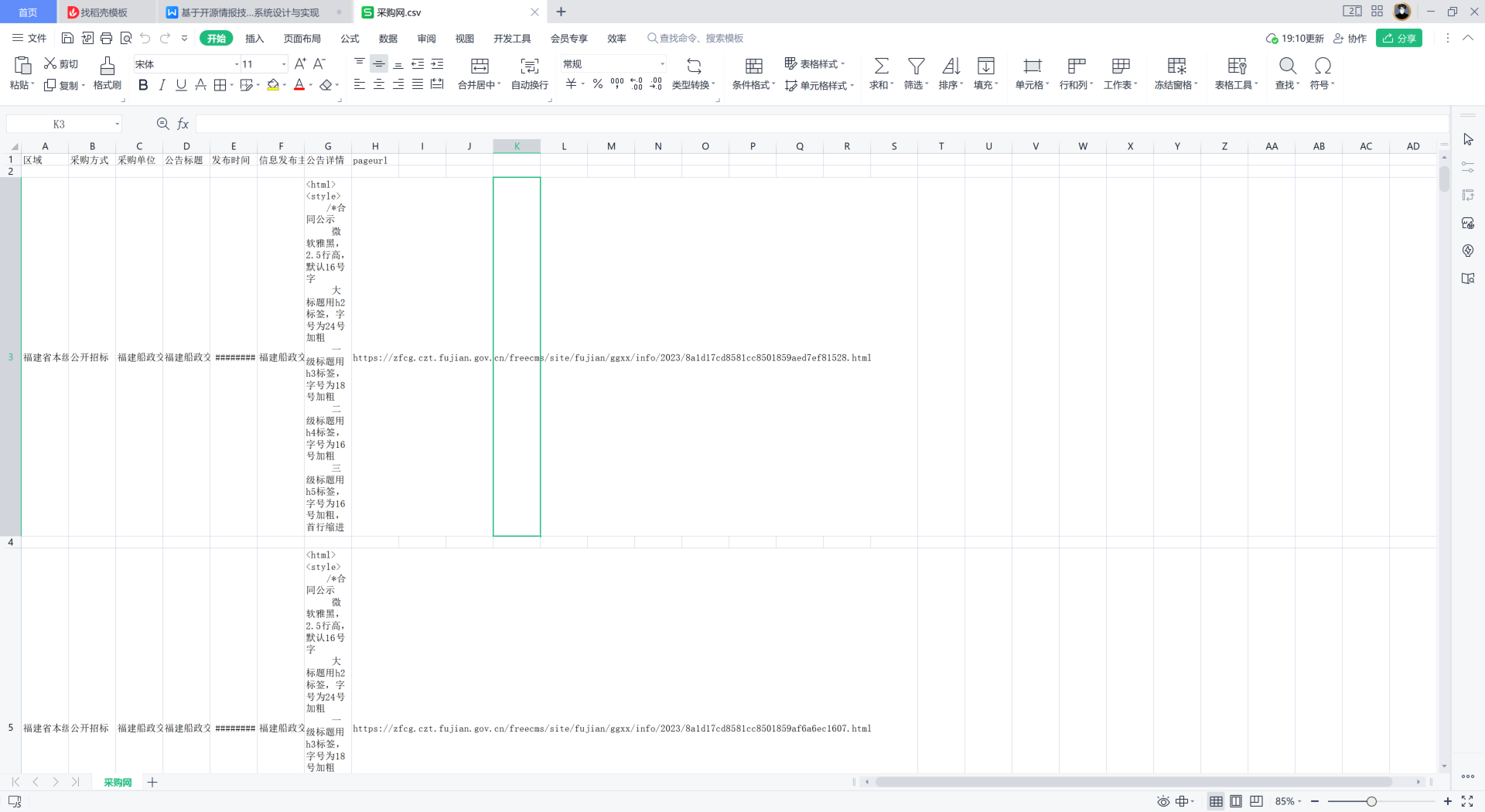Click the 首页 home tab
The image size is (1485, 812).
28,12
